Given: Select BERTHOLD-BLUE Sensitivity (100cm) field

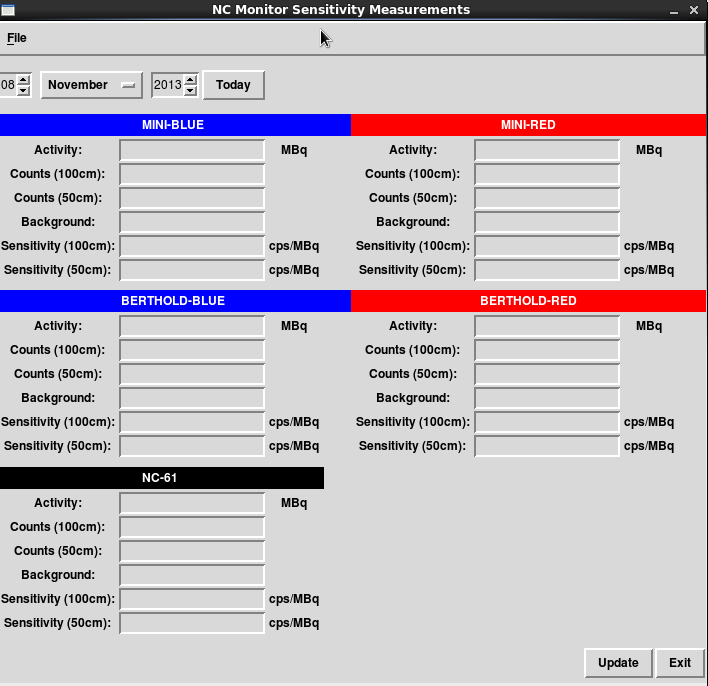Looking at the screenshot, I should coord(192,422).
